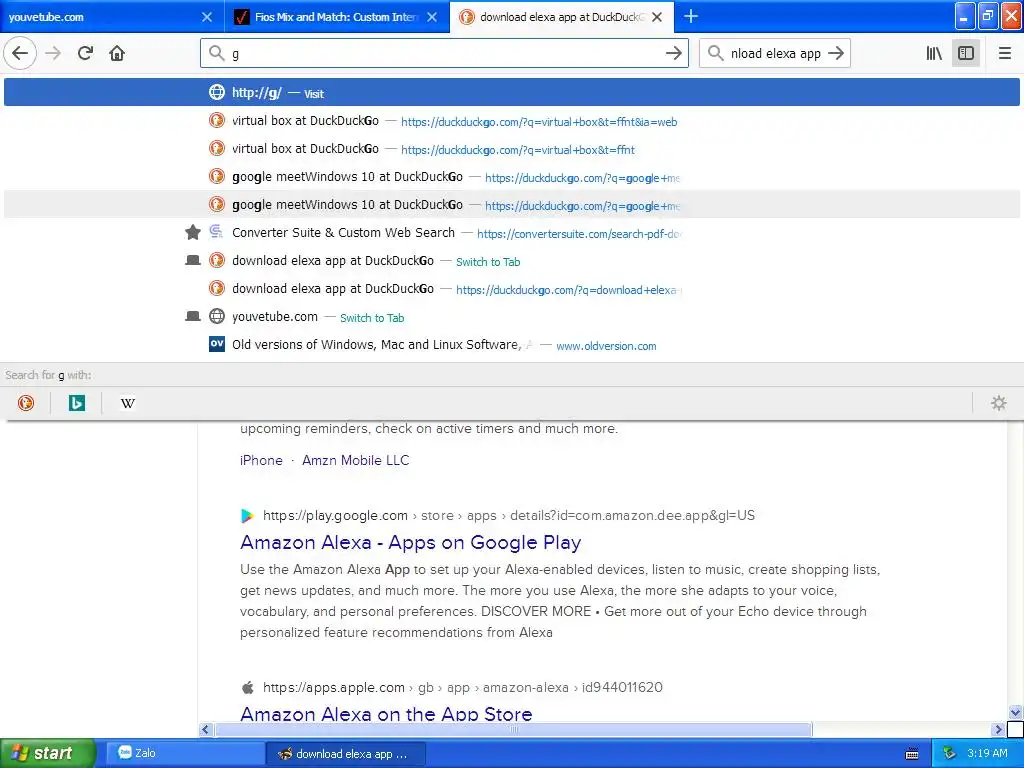Click the 3:19 AM clock
This screenshot has width=1024, height=768.
point(987,753)
